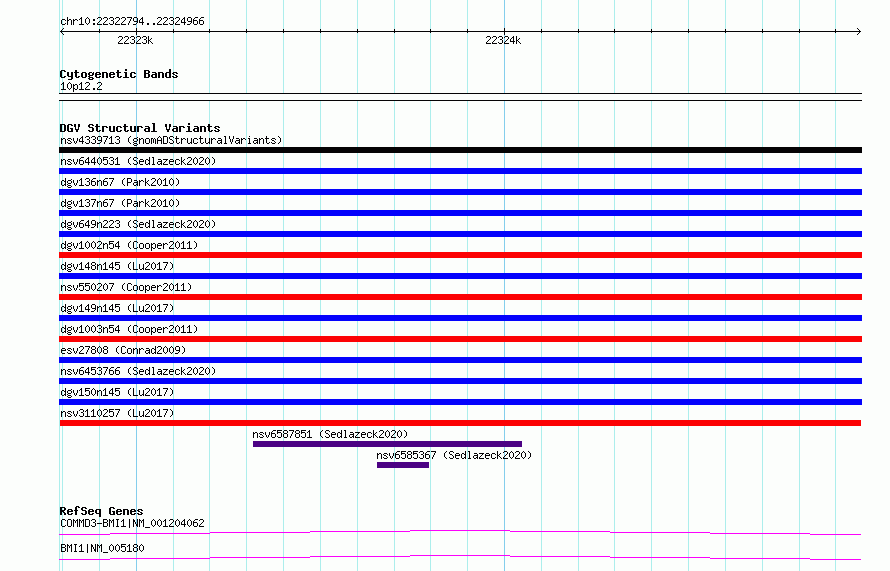The image size is (890, 571).
Task: Open variant nsv4339713 (gnomADStructuralVariants) label
Action: click(171, 140)
